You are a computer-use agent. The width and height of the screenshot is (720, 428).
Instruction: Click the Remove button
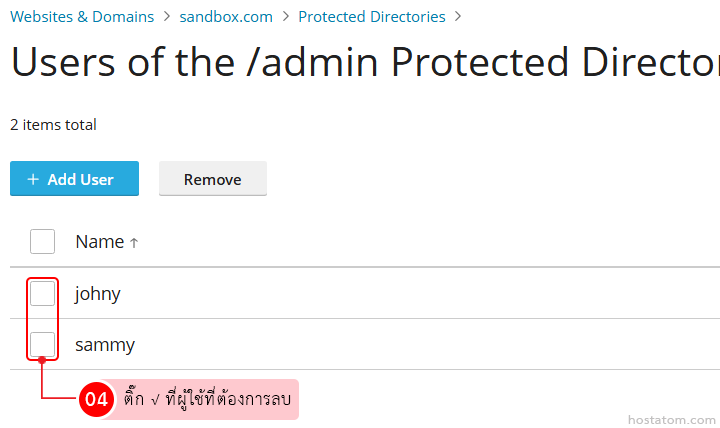212,179
